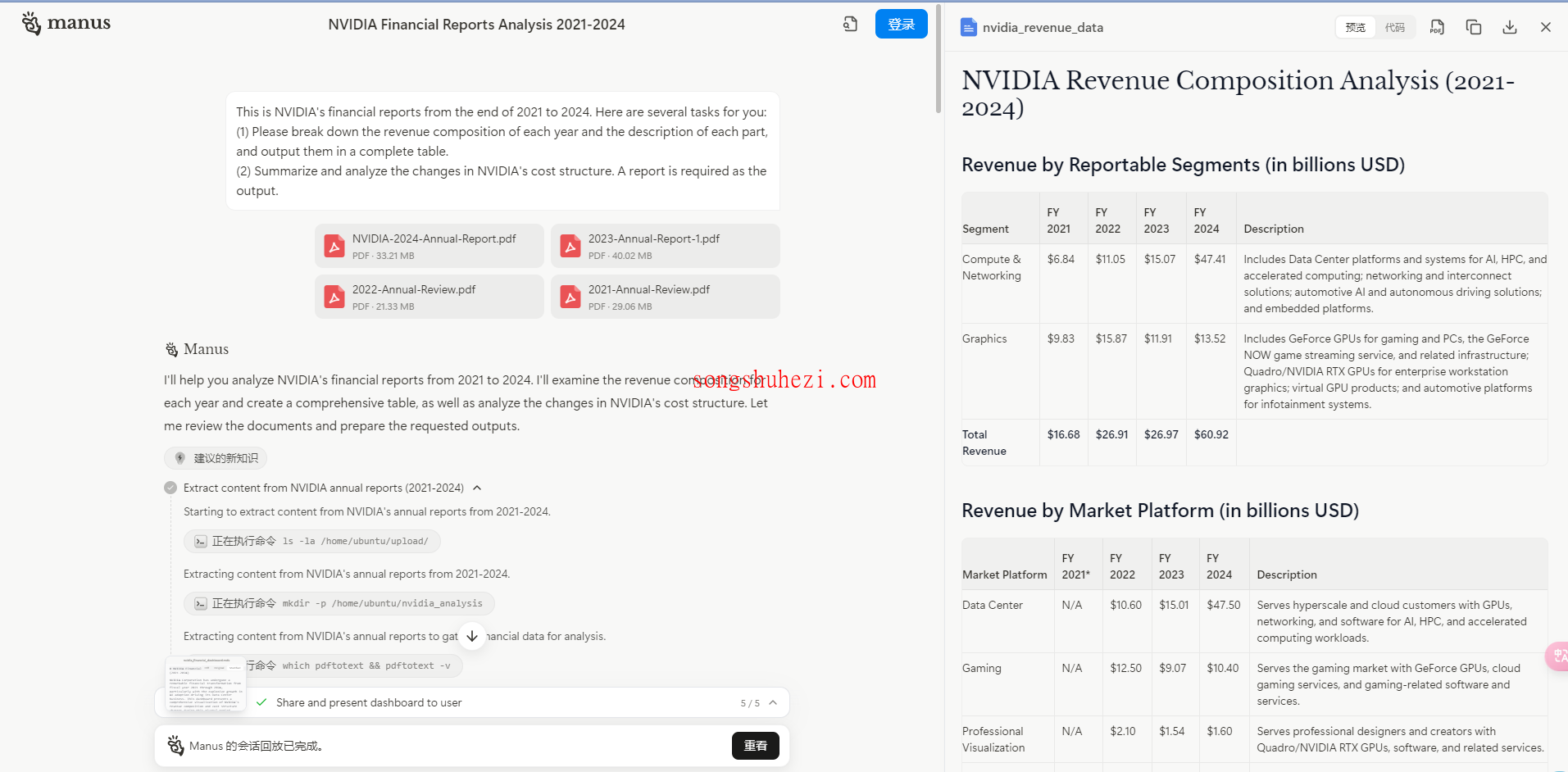Click the pink translate widget at right edge
Screen dimensions: 1568x772
pos(1557,656)
